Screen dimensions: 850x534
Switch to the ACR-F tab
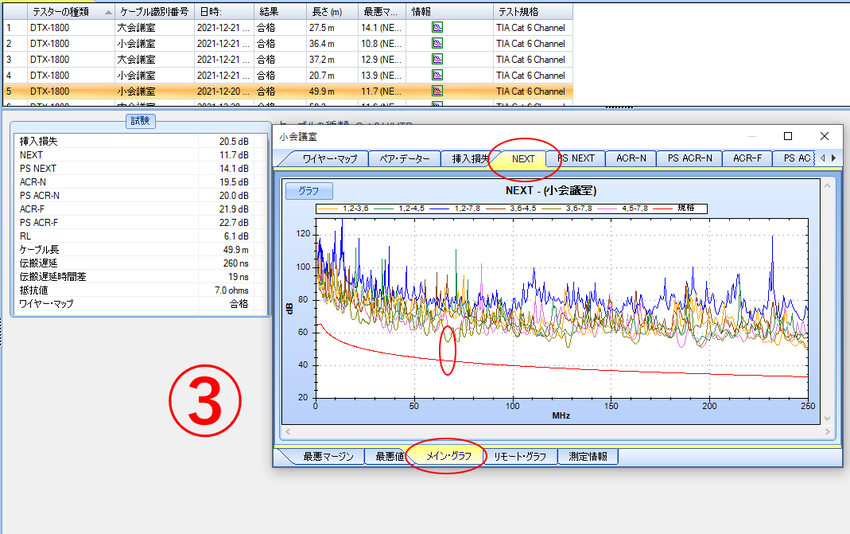(748, 158)
